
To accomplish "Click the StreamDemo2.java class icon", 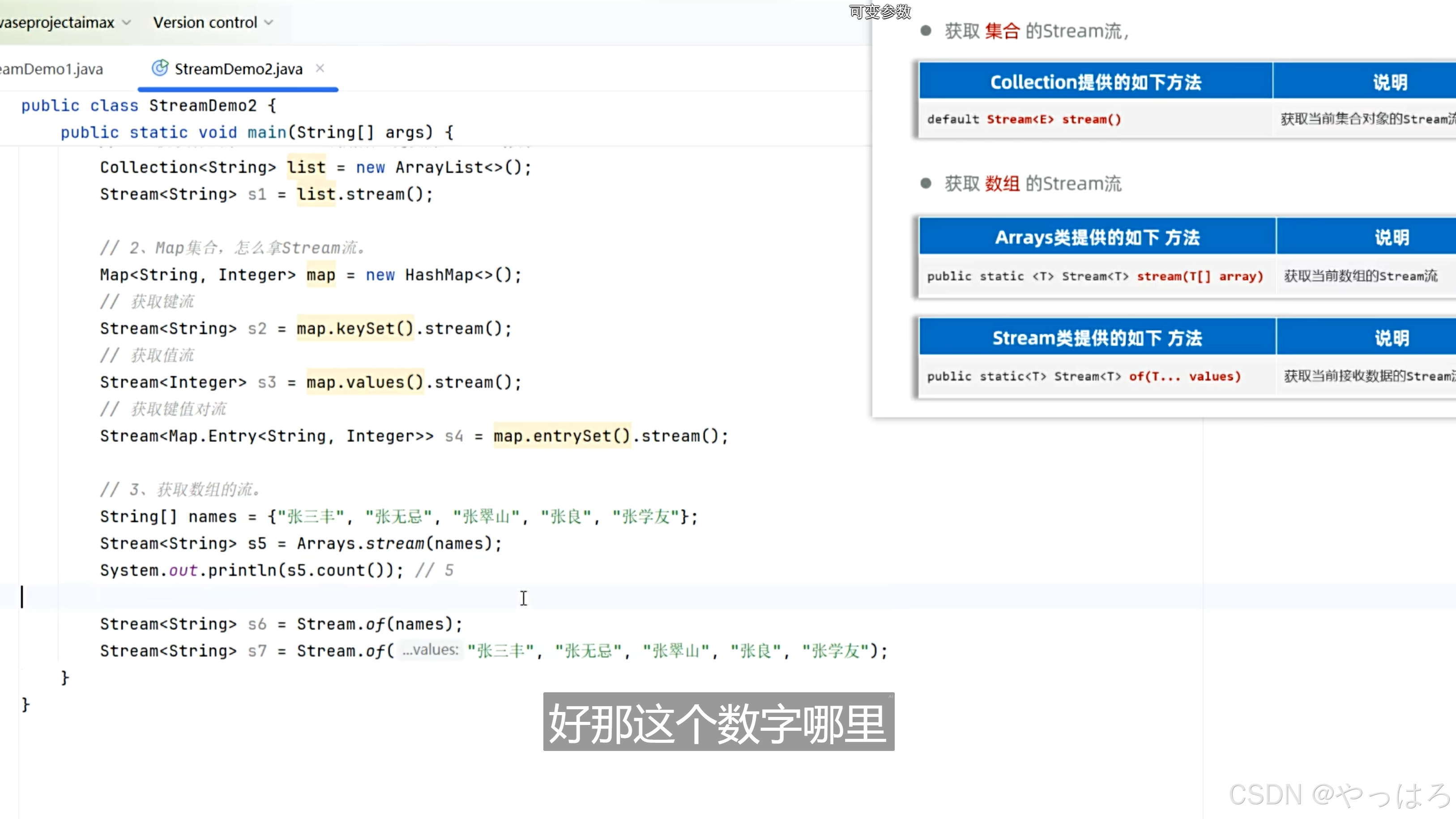I will [x=160, y=69].
